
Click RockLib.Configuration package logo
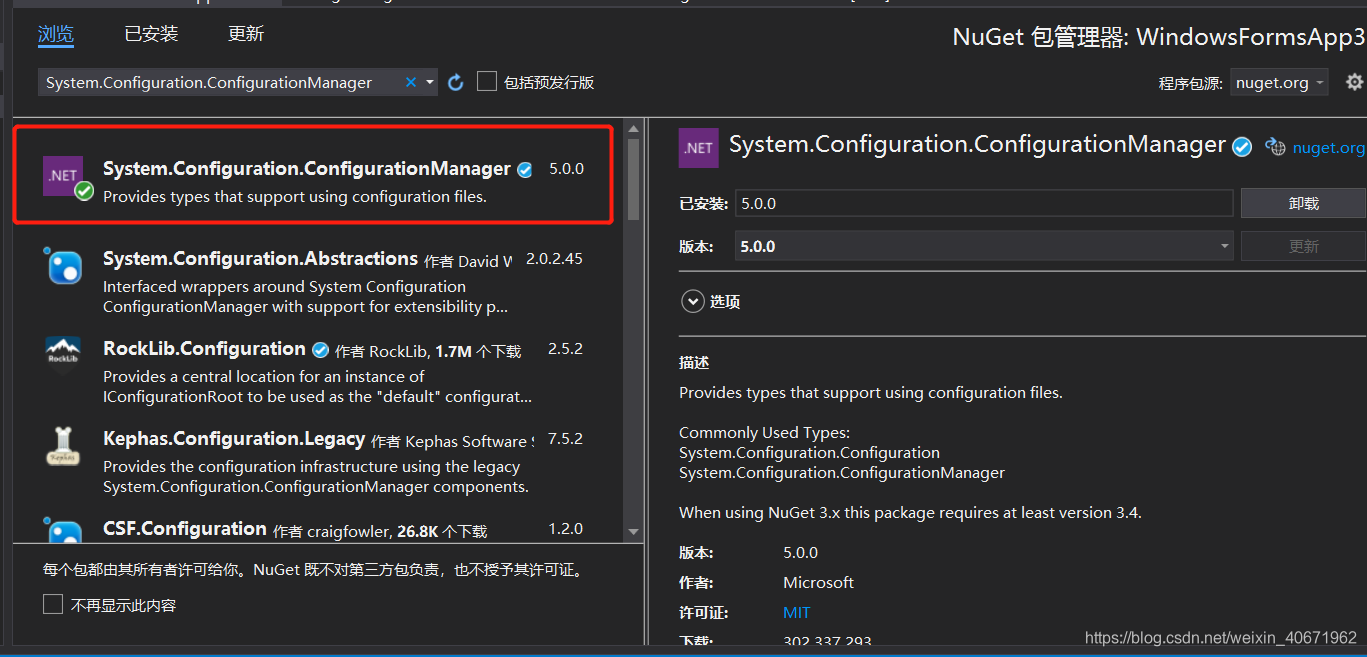63,355
